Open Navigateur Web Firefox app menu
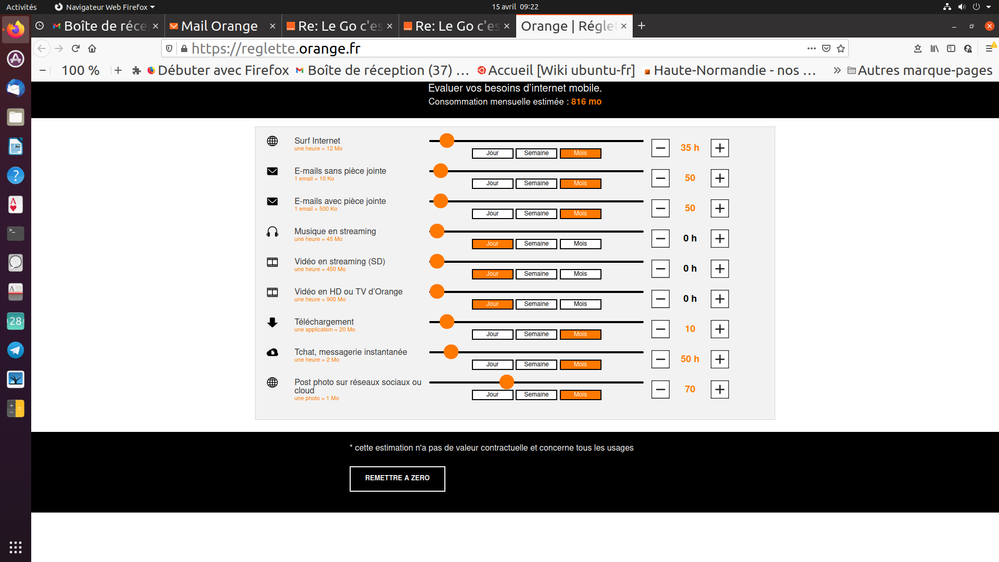 click(x=104, y=7)
